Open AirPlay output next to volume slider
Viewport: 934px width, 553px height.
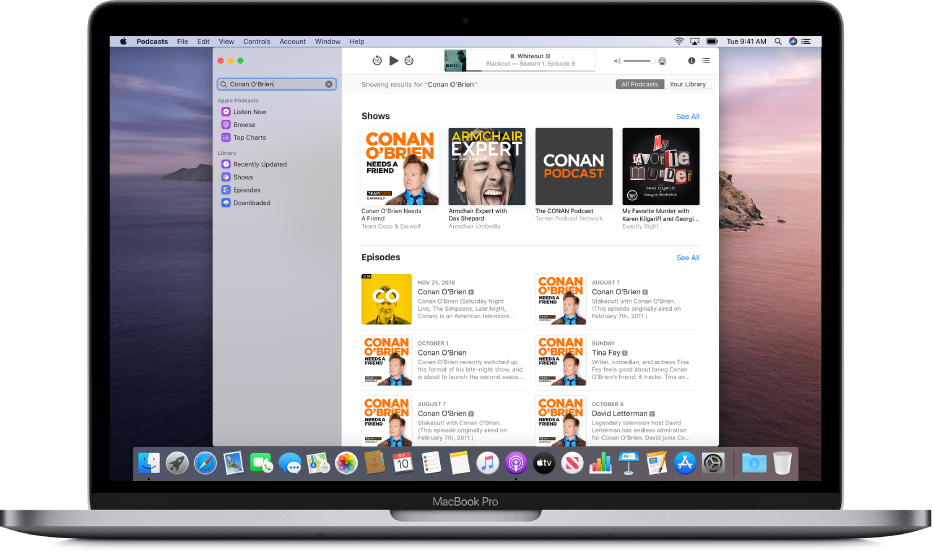pos(662,61)
